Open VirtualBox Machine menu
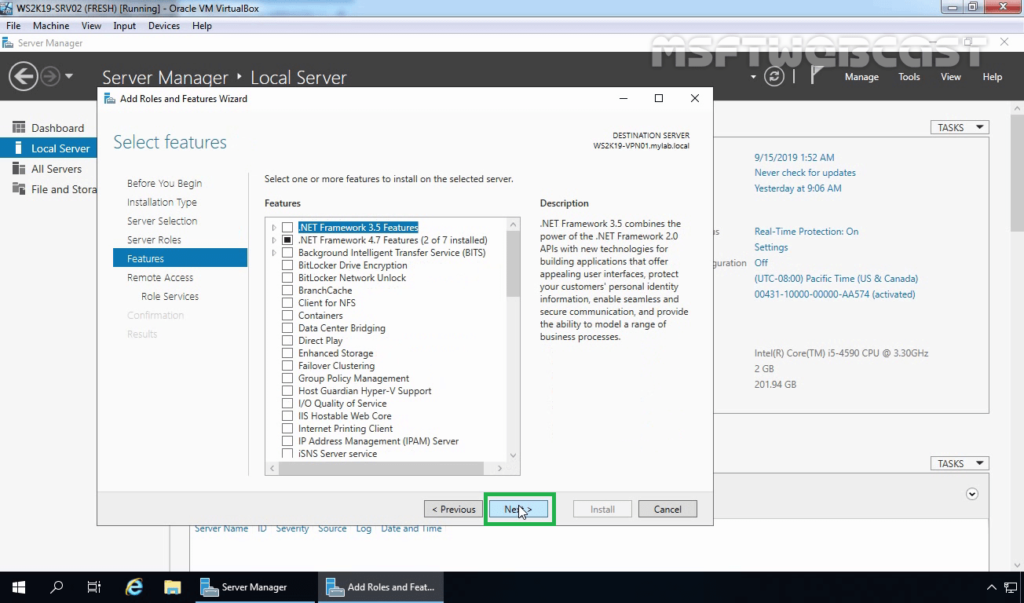 (51, 25)
